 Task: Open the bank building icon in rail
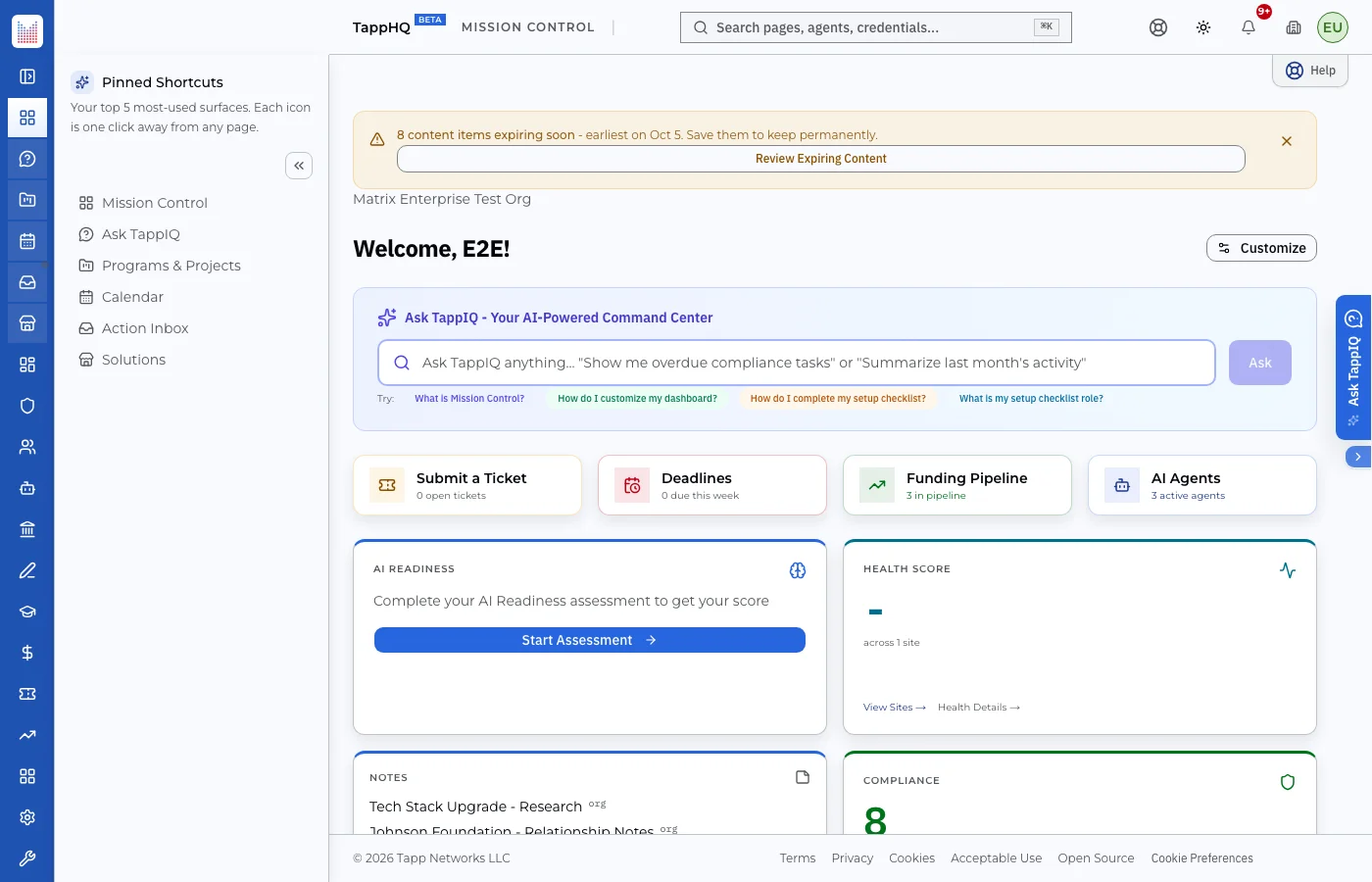27,529
